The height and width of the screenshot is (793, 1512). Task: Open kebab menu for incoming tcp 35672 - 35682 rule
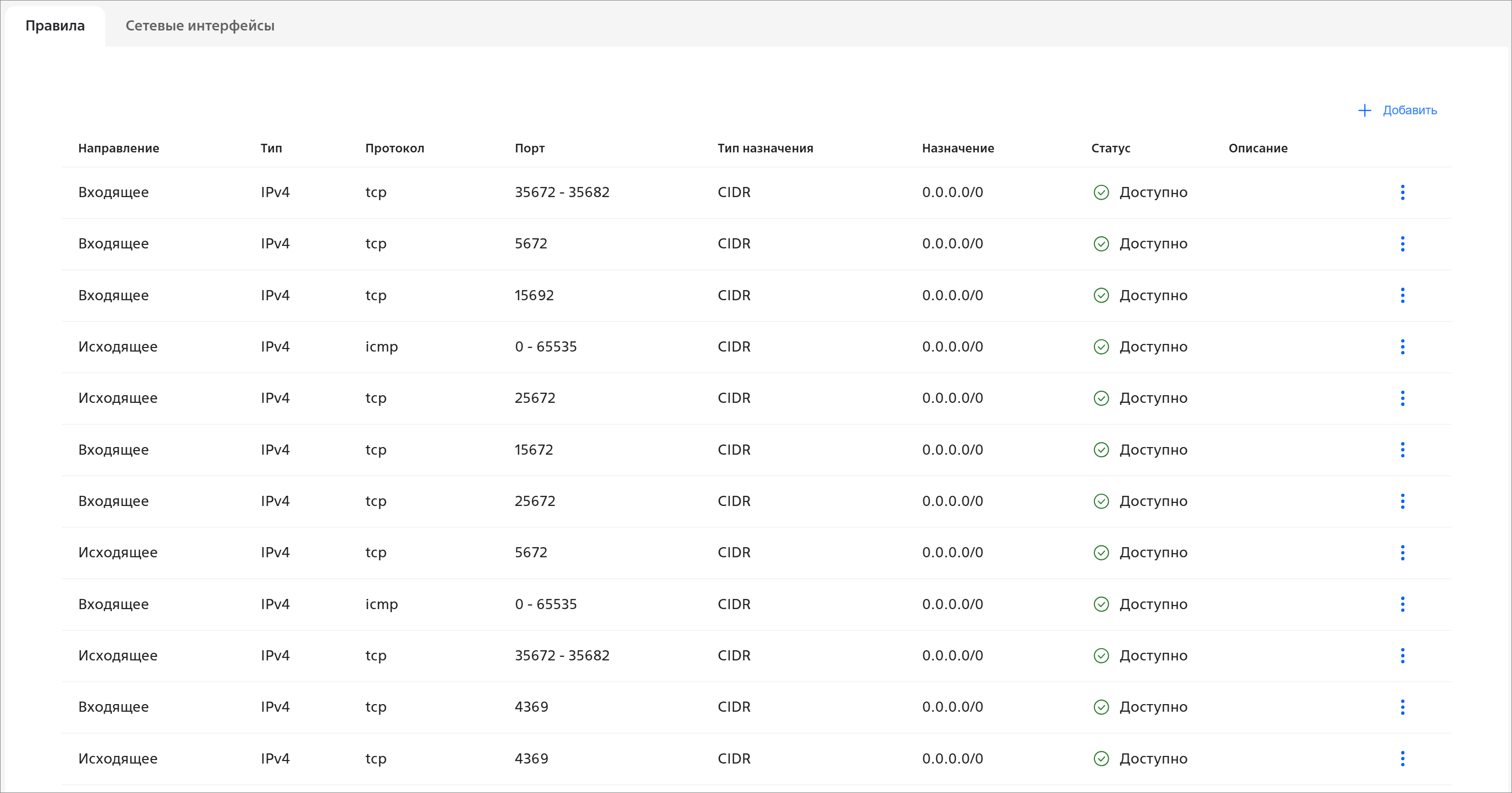coord(1402,193)
